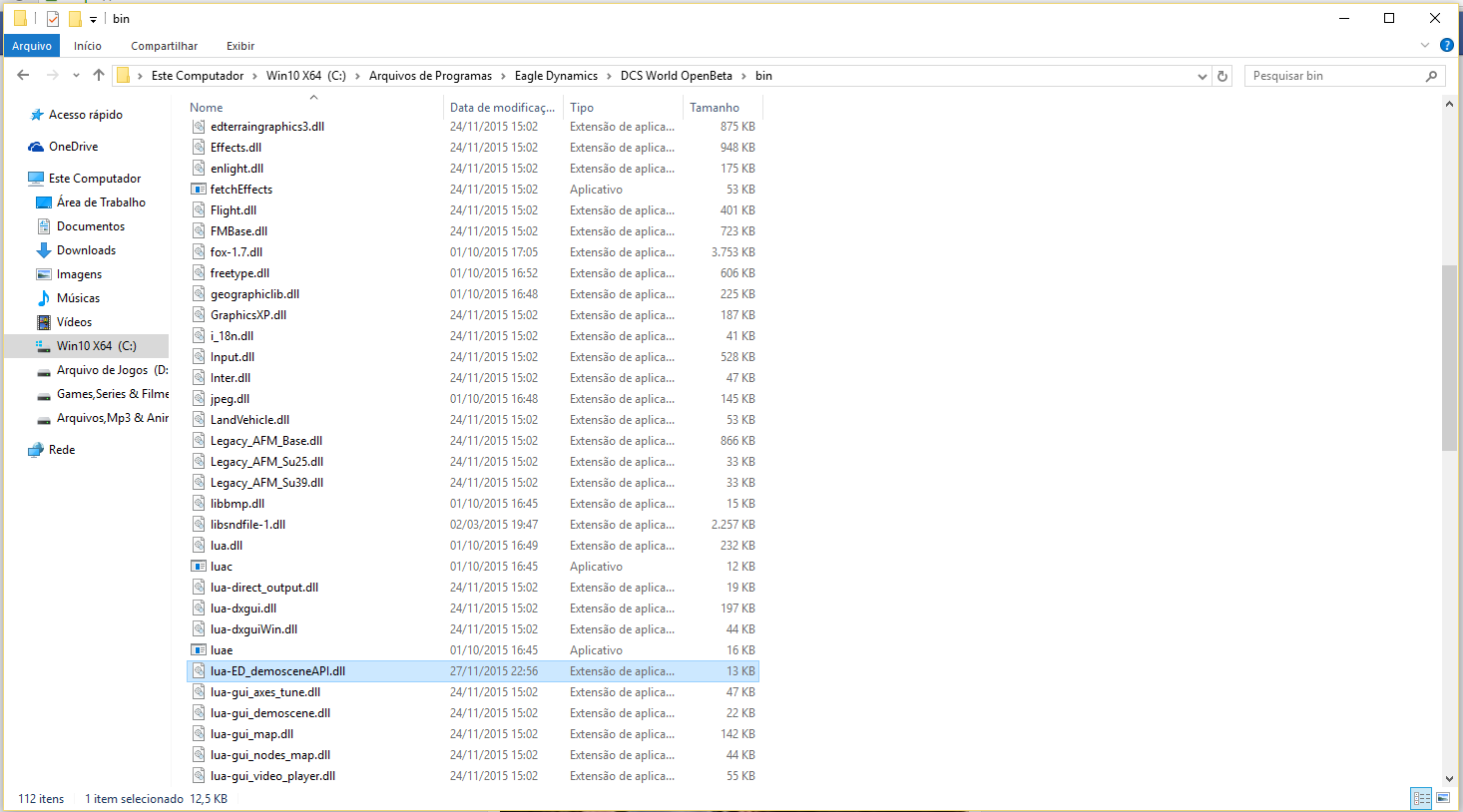1463x812 pixels.
Task: Select the edterraingraphics3.dll file
Action: [x=472, y=127]
